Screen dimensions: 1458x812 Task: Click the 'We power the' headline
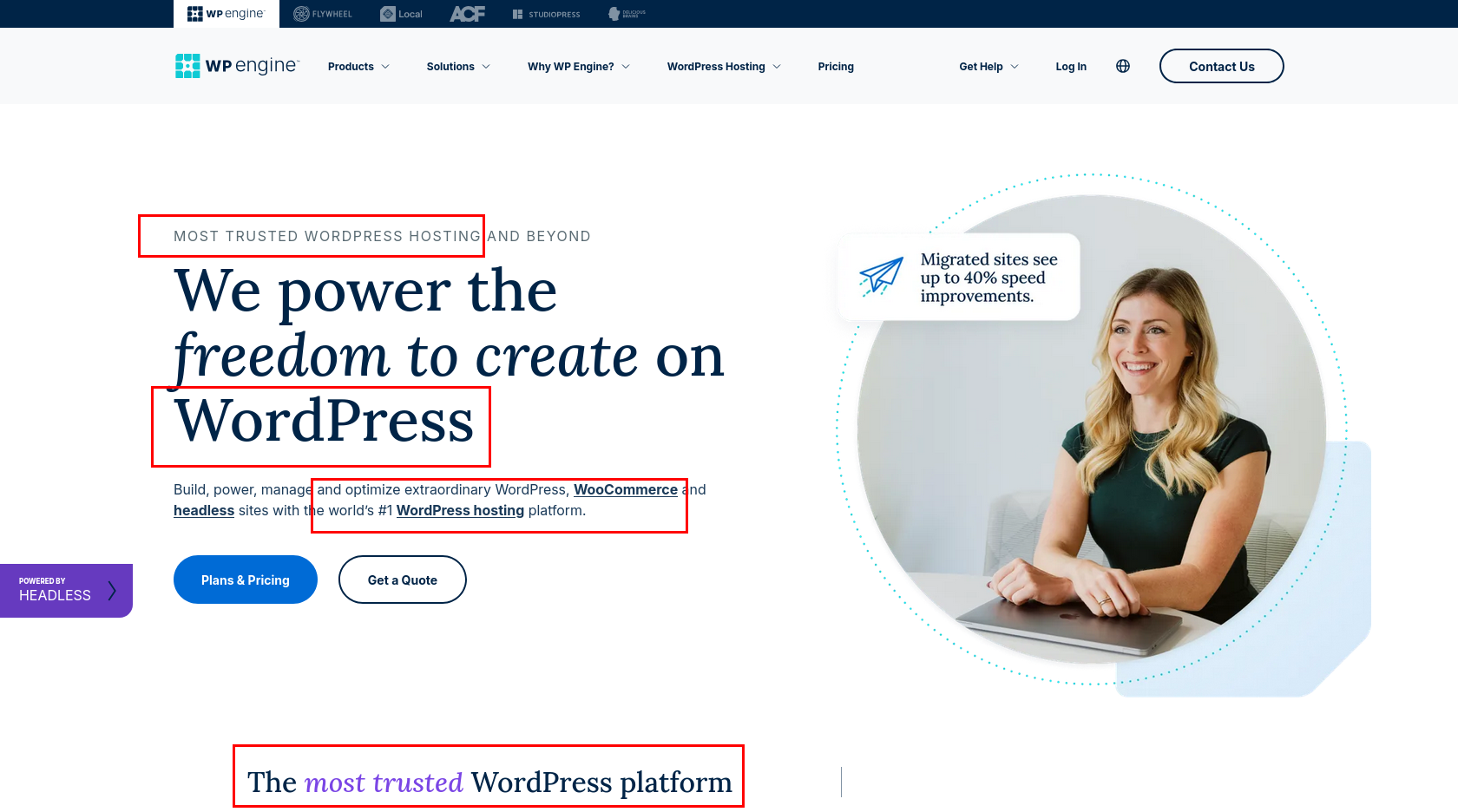[x=365, y=290]
